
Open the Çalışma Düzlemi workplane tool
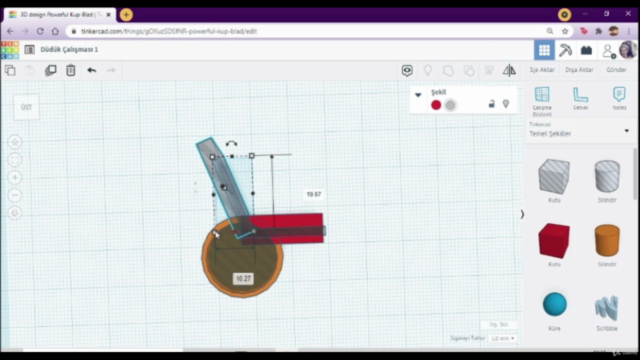542,101
